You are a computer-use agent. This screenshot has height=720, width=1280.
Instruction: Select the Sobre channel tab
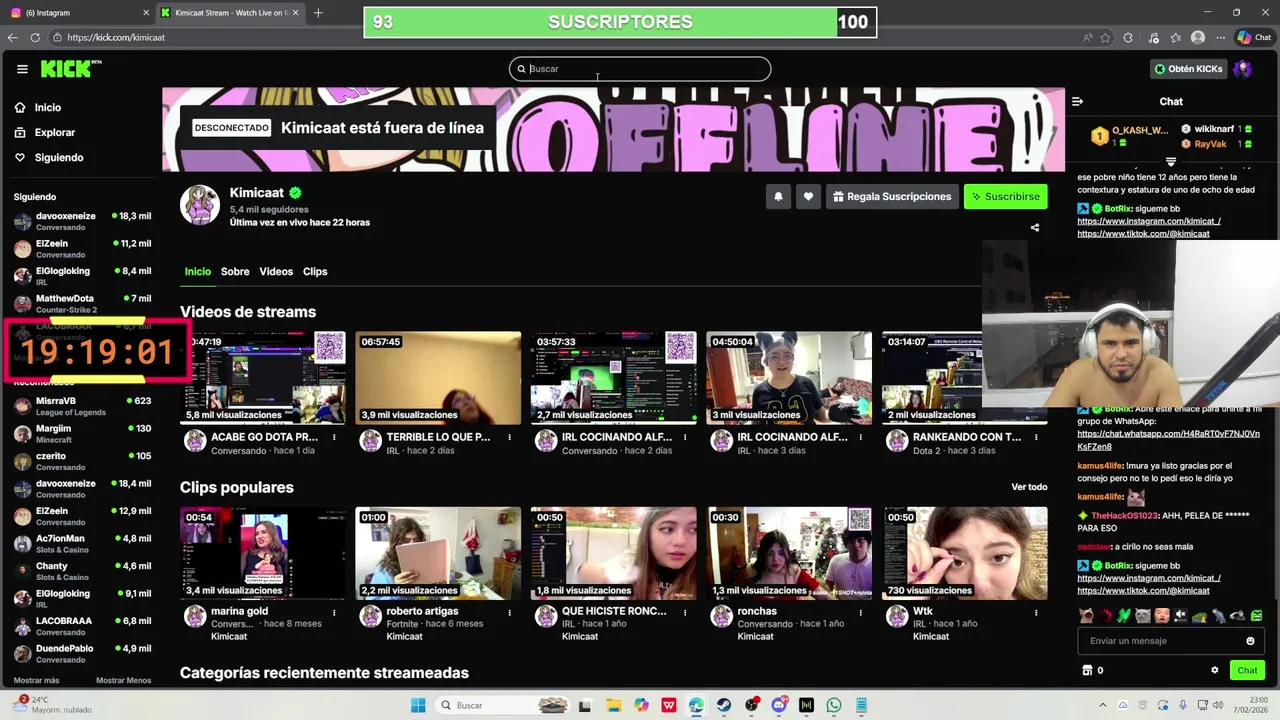pos(235,271)
